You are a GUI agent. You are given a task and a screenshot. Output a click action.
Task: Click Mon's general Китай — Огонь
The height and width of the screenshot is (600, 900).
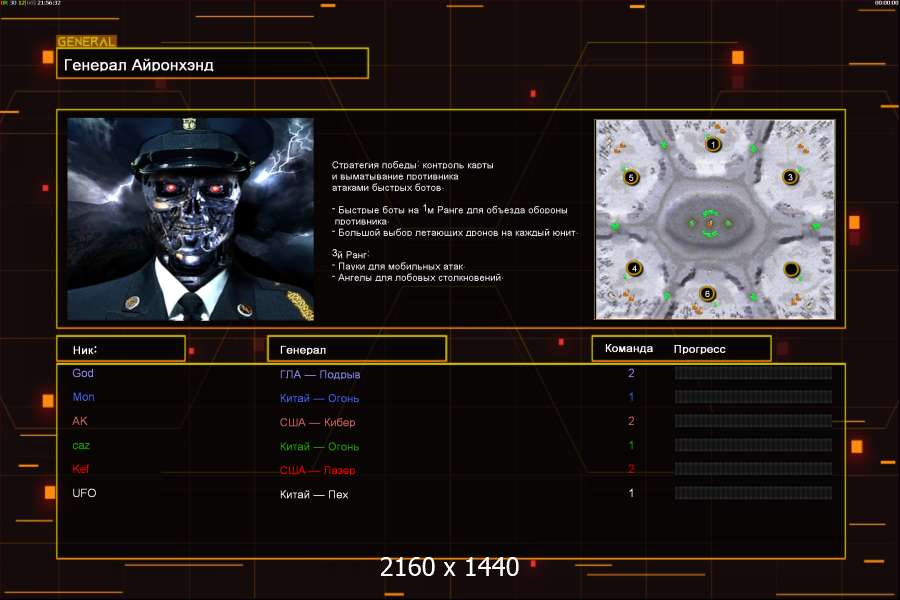319,398
